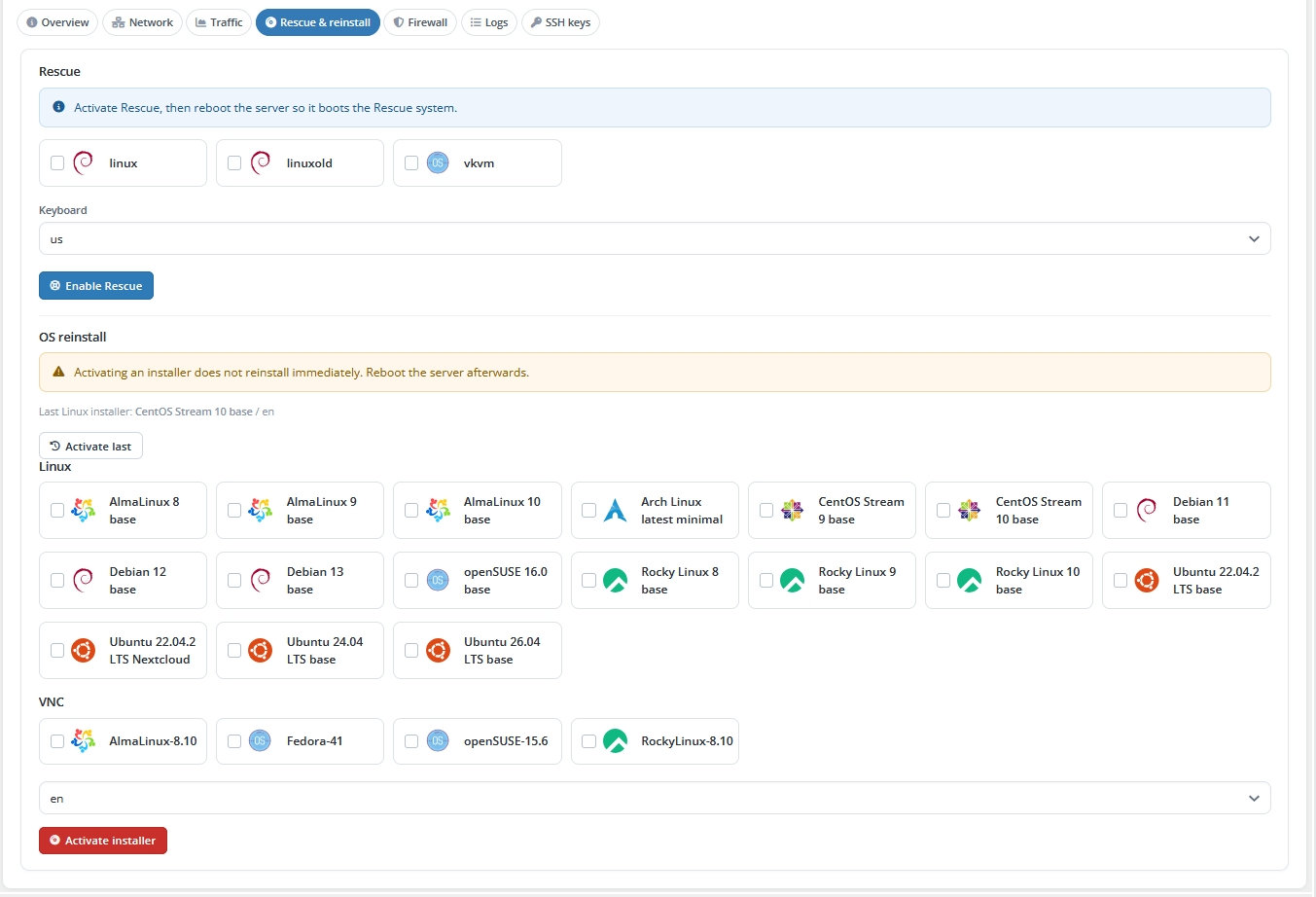This screenshot has height=897, width=1316.
Task: Select the Rescue & reinstall tab
Action: [x=318, y=22]
